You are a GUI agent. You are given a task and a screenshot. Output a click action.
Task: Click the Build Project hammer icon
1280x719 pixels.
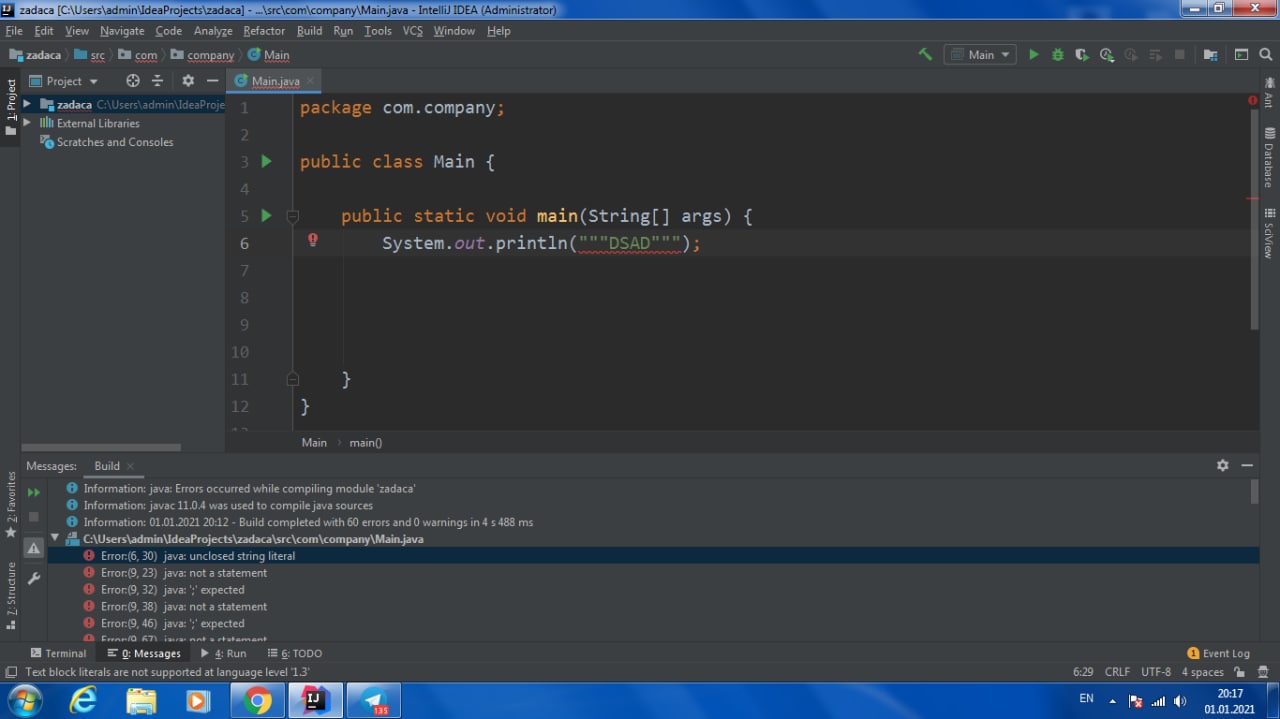(925, 54)
